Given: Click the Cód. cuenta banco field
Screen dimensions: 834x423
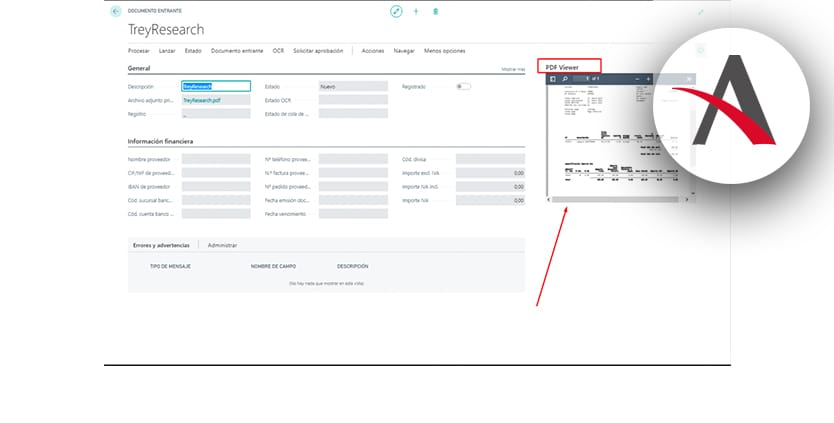Looking at the screenshot, I should 216,214.
